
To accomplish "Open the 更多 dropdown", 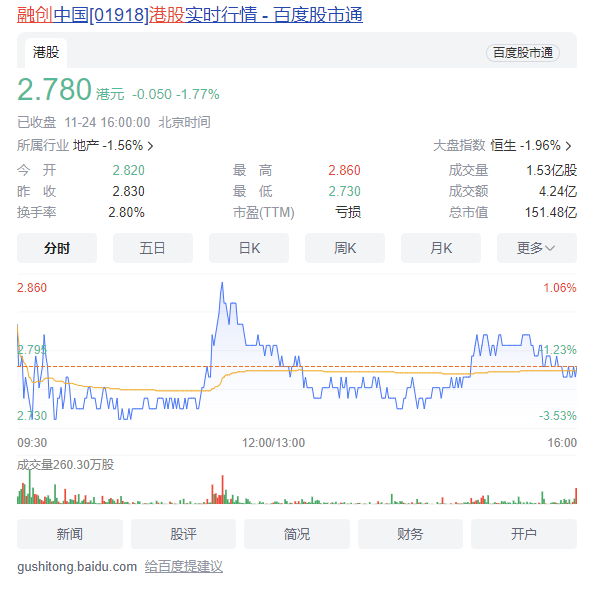I will (x=537, y=248).
